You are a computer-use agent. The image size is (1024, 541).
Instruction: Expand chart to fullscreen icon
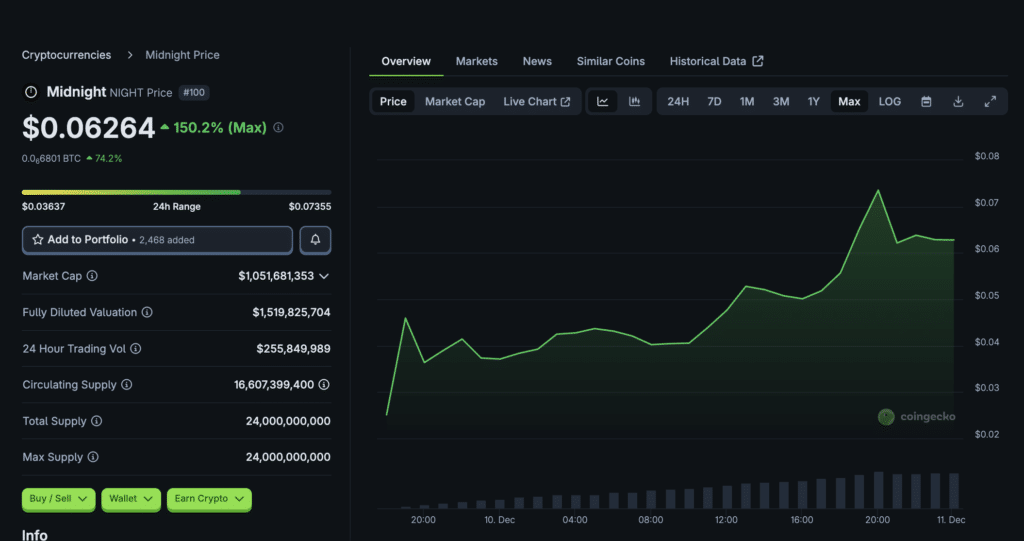[990, 101]
